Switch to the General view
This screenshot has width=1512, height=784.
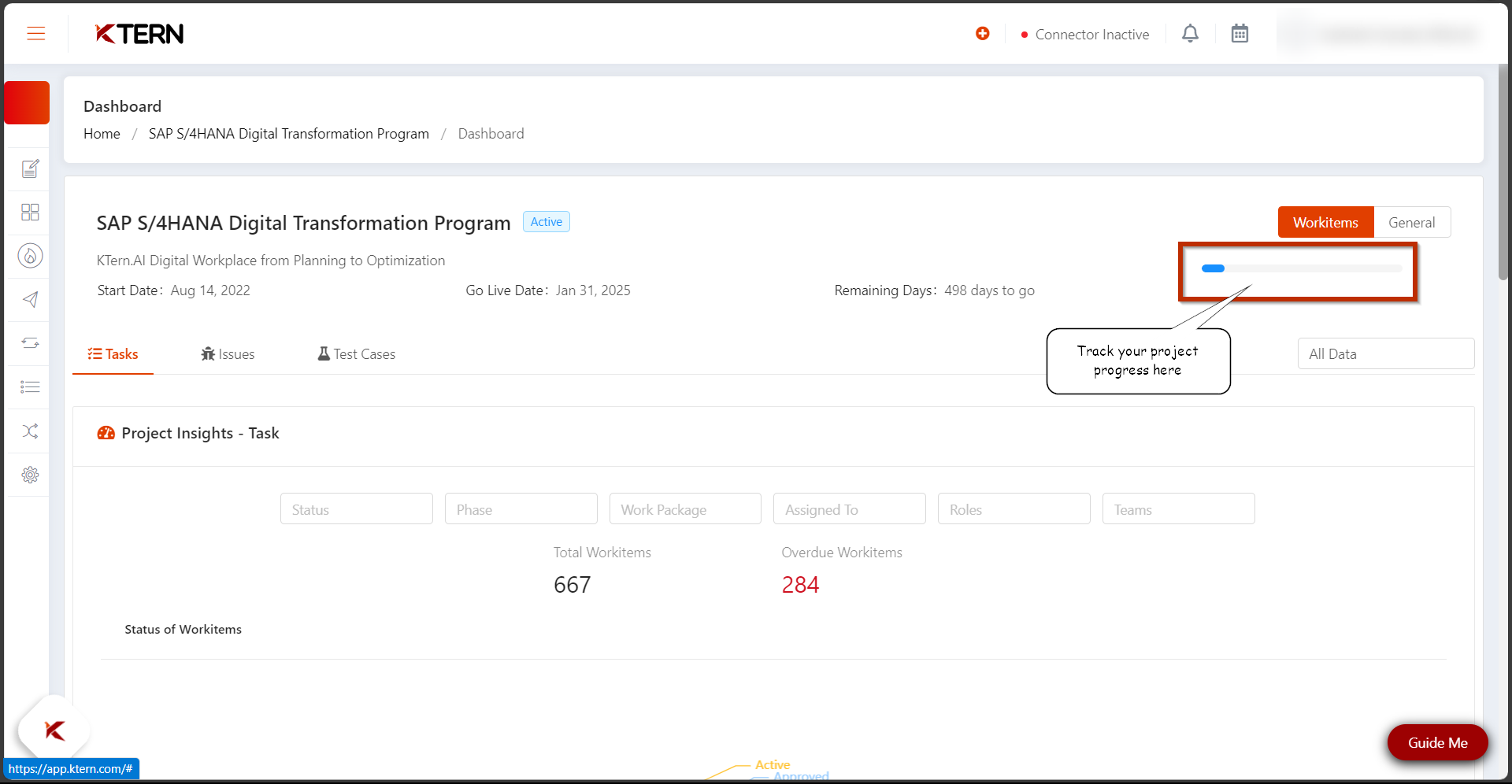click(x=1411, y=223)
